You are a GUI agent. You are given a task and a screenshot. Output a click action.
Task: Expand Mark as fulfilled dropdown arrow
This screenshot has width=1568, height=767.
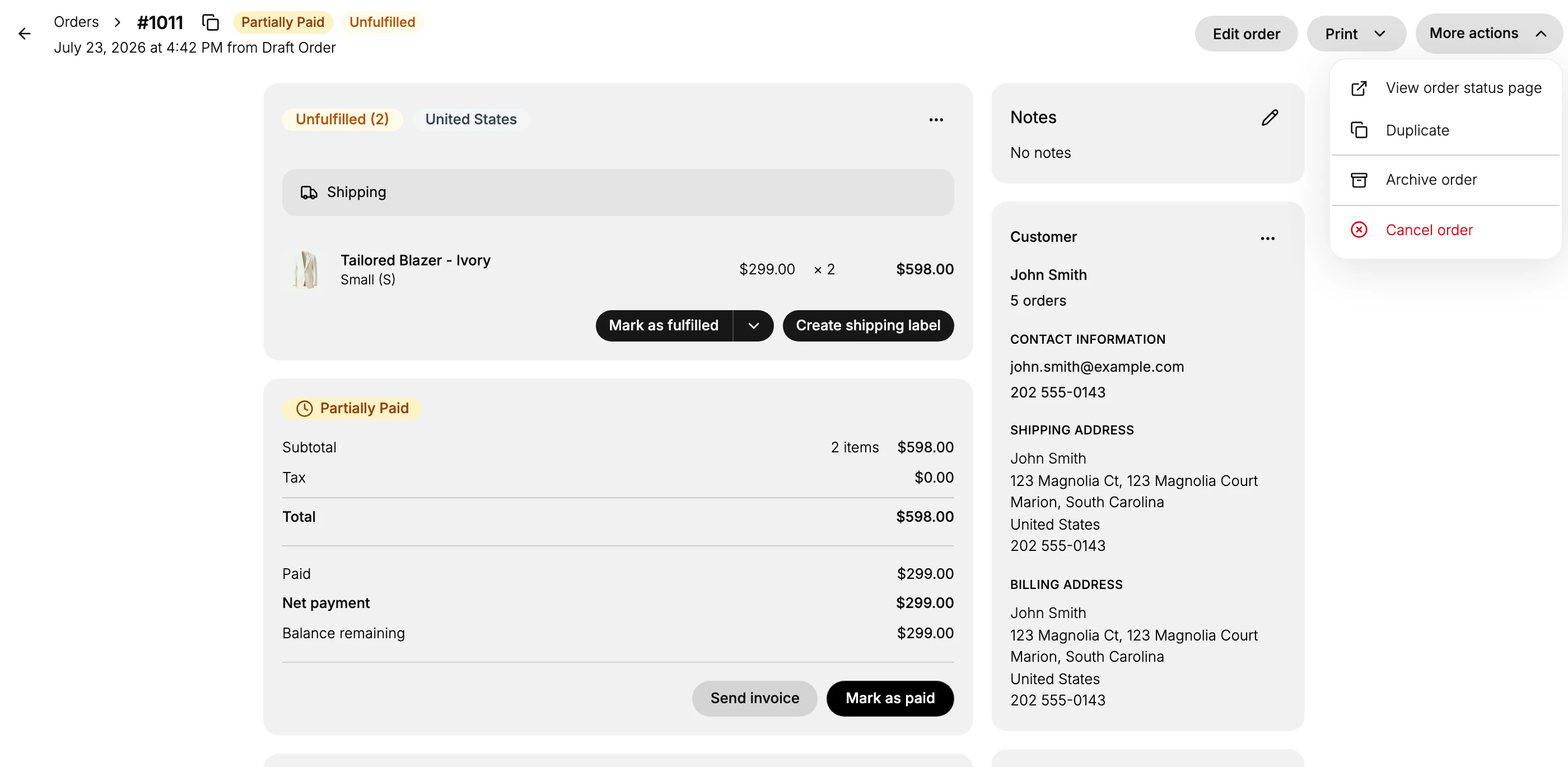click(x=754, y=326)
